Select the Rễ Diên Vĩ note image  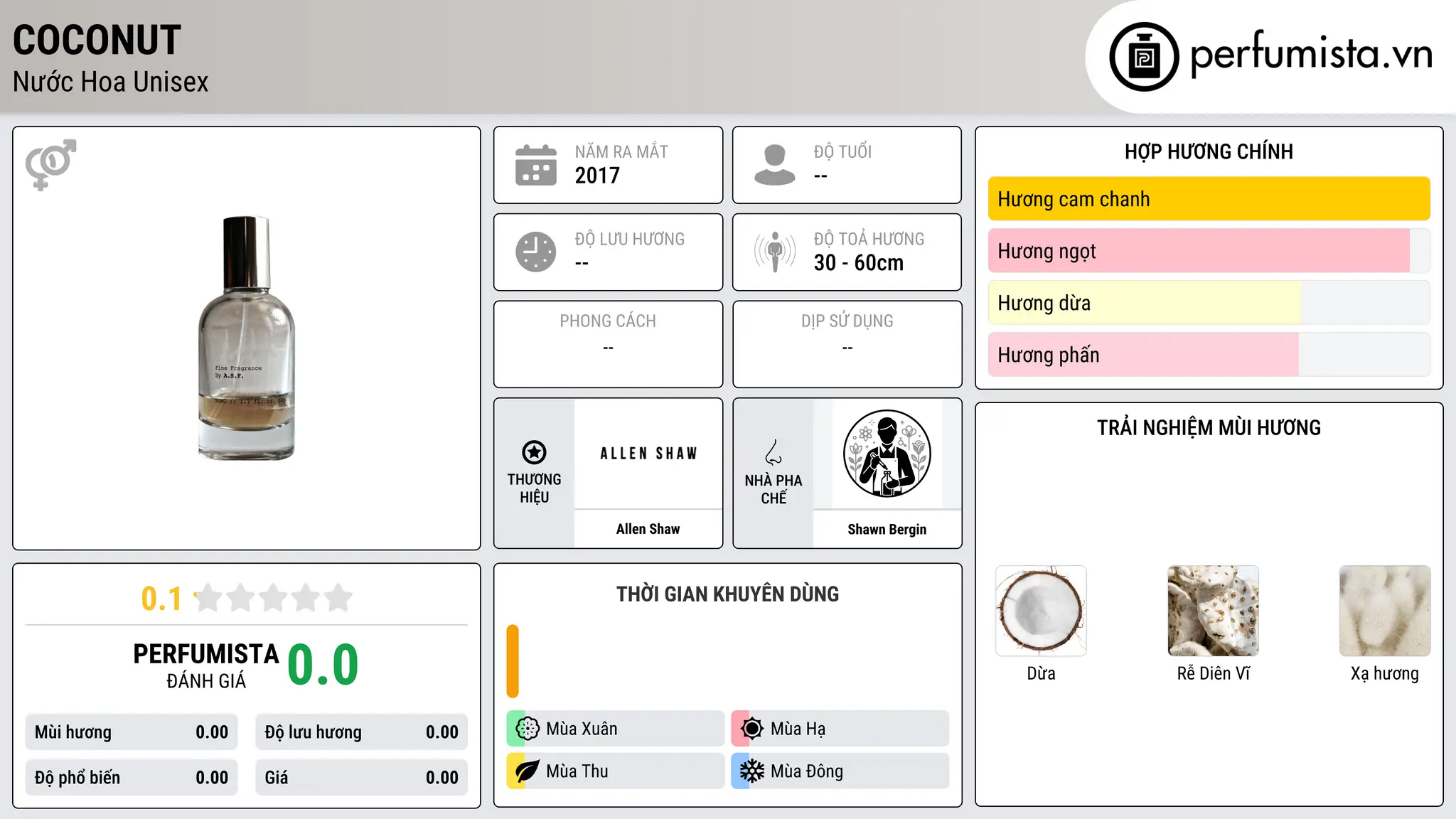pos(1213,611)
